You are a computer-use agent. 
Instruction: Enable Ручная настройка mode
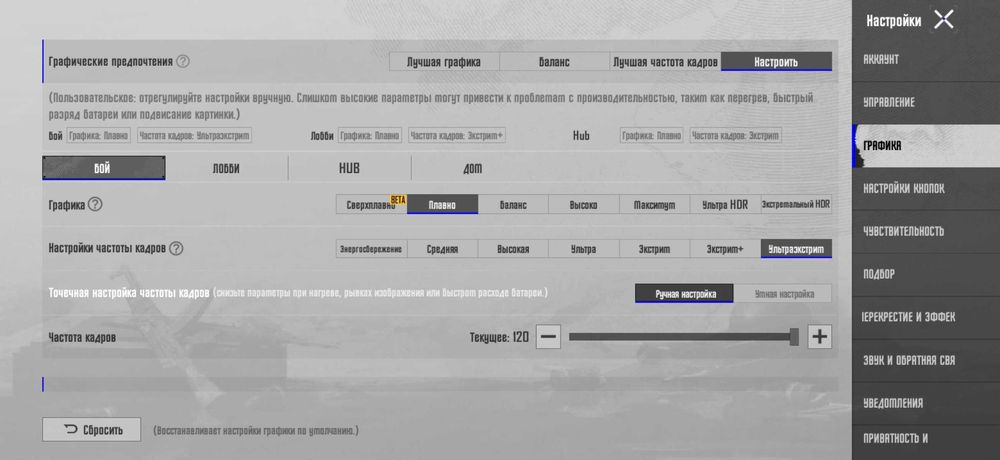click(x=684, y=293)
